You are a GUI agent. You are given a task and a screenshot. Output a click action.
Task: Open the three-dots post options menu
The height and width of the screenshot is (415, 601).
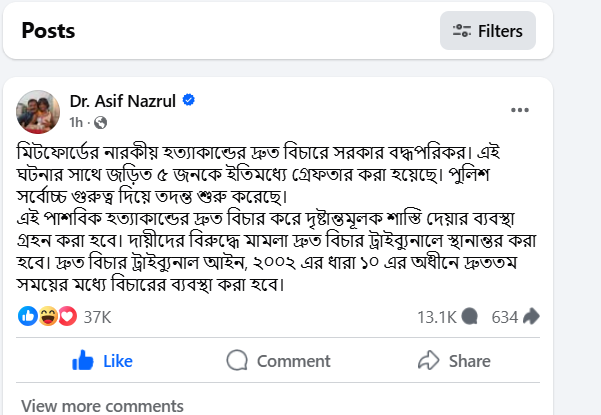click(521, 110)
